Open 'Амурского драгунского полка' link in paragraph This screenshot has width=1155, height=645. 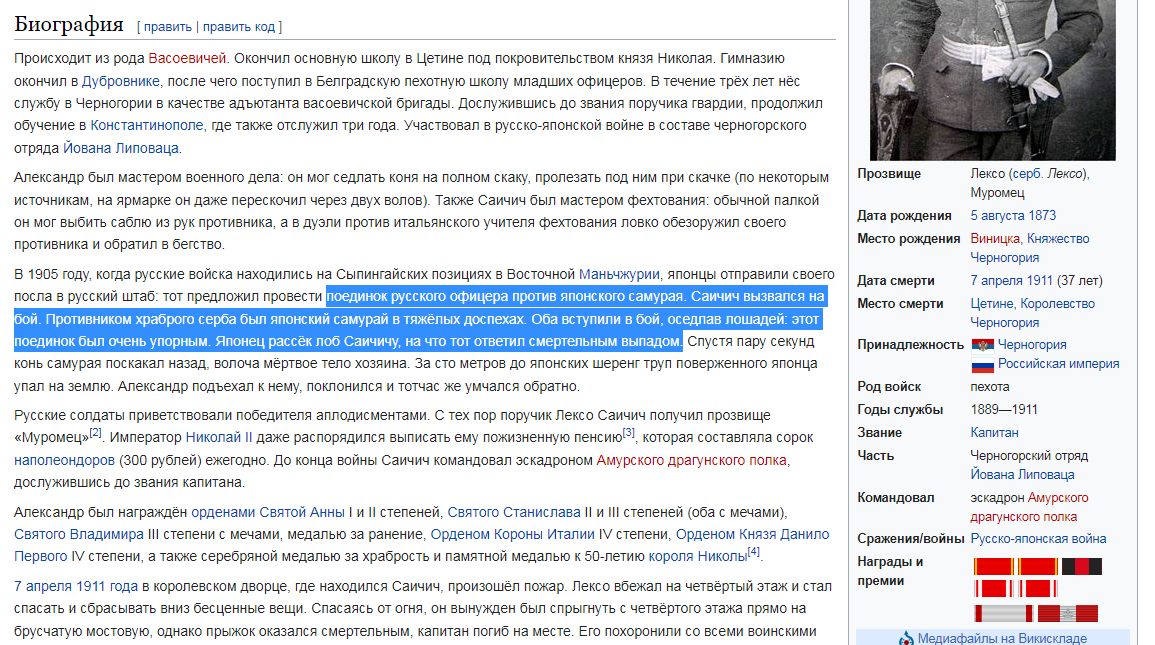coord(692,460)
